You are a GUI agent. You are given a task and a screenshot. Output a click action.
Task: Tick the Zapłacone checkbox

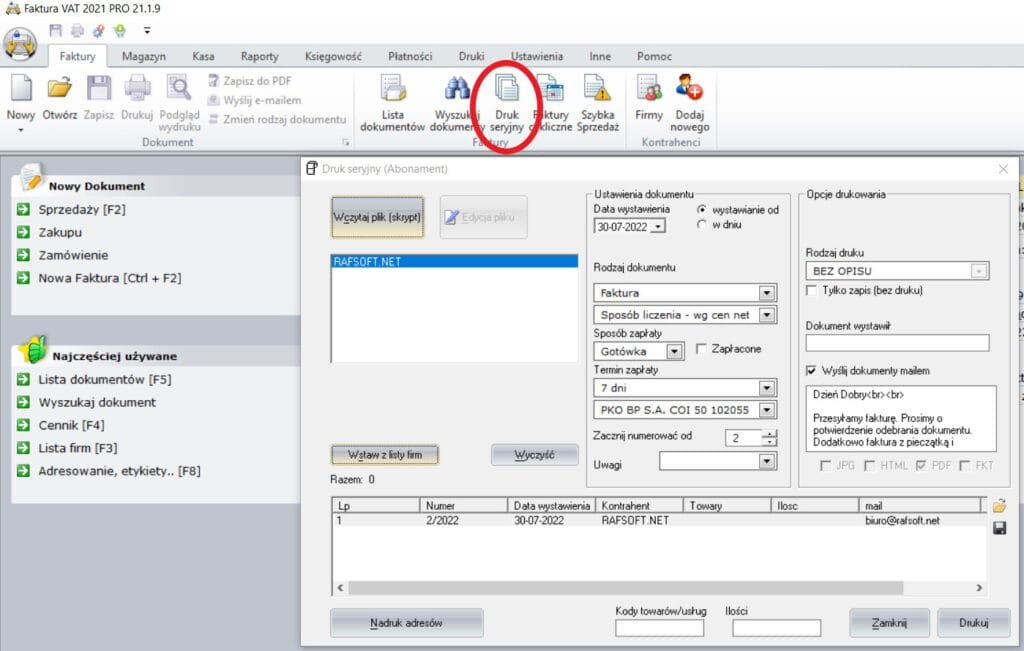click(702, 349)
